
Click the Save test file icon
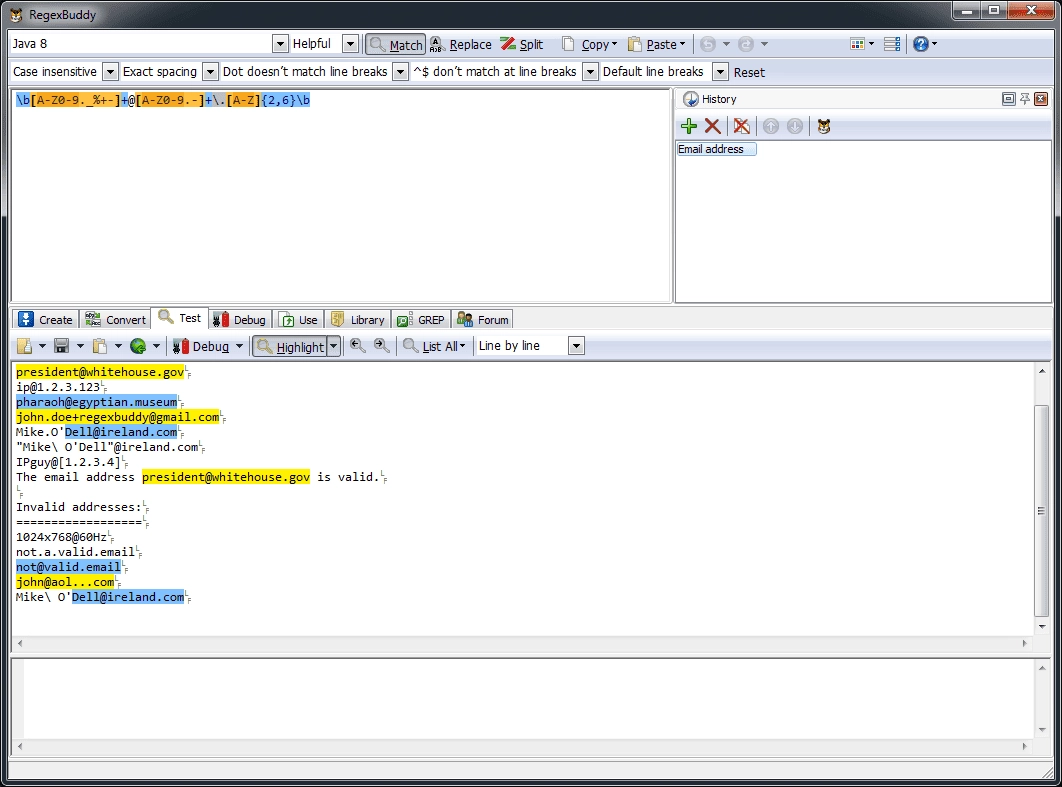click(x=62, y=346)
